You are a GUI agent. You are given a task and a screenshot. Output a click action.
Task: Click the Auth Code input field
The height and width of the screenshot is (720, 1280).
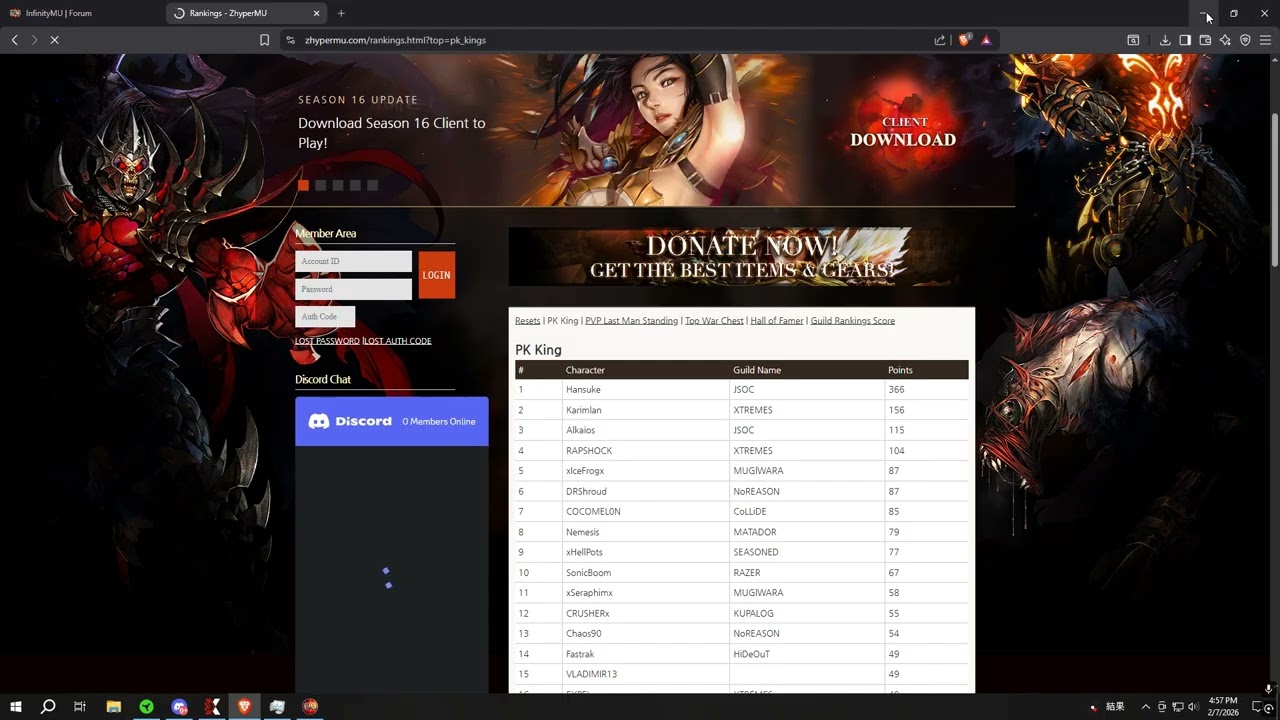point(325,316)
